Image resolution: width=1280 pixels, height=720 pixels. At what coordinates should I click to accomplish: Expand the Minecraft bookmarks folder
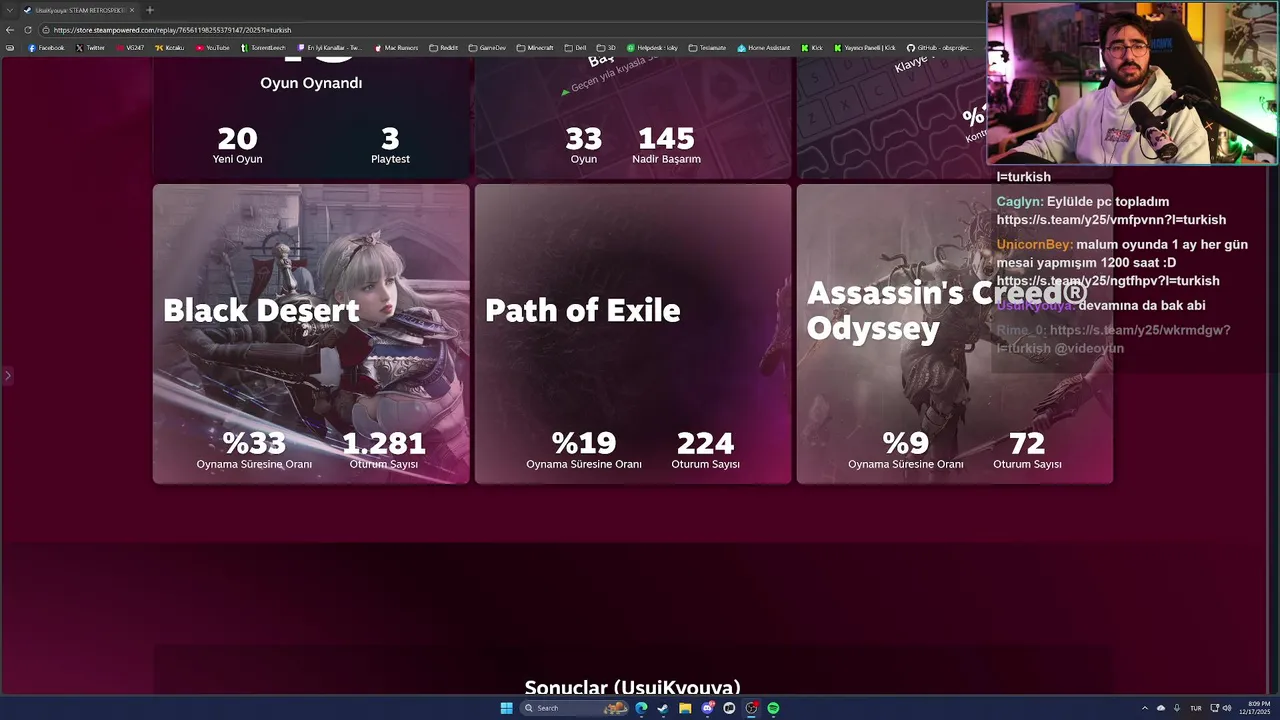tap(534, 48)
